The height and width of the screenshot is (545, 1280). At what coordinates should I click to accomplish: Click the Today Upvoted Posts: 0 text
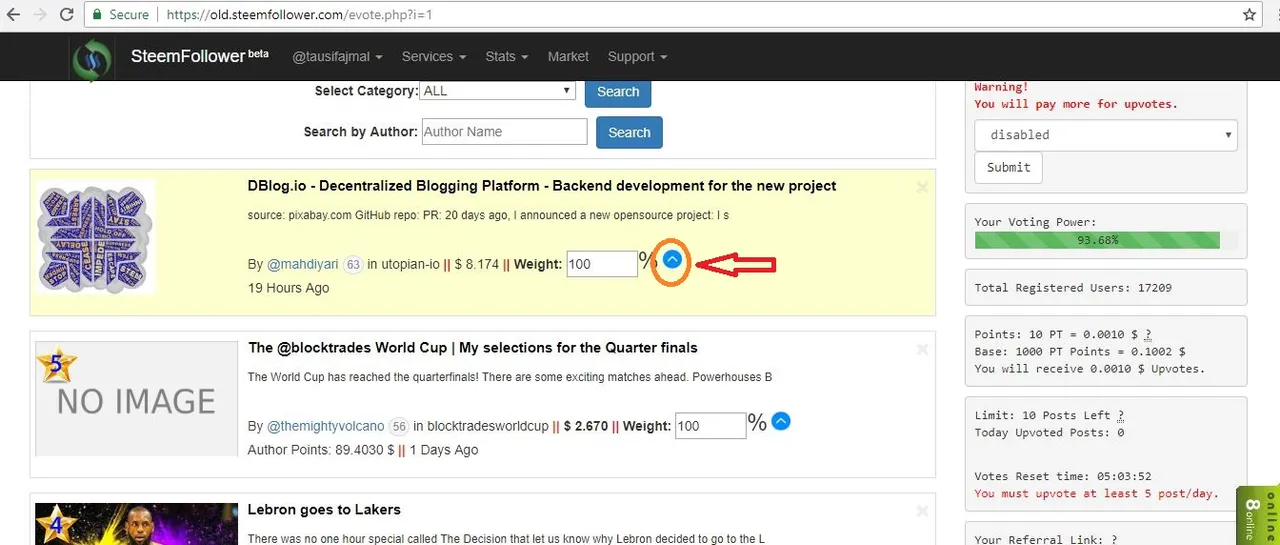tap(1049, 432)
